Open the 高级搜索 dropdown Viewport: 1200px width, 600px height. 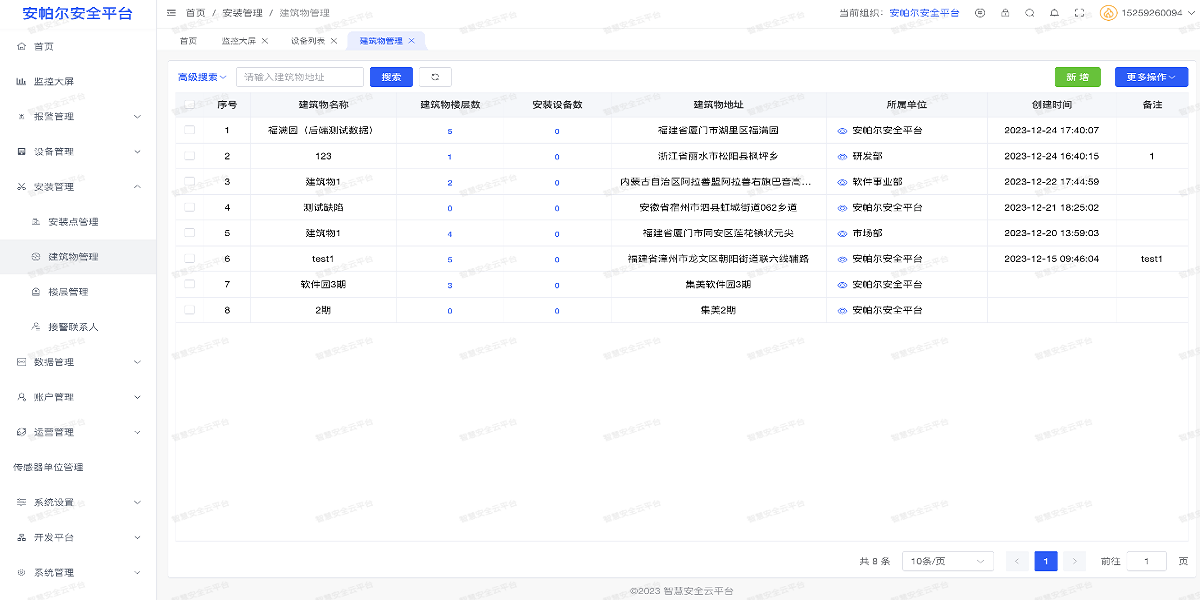coord(197,77)
